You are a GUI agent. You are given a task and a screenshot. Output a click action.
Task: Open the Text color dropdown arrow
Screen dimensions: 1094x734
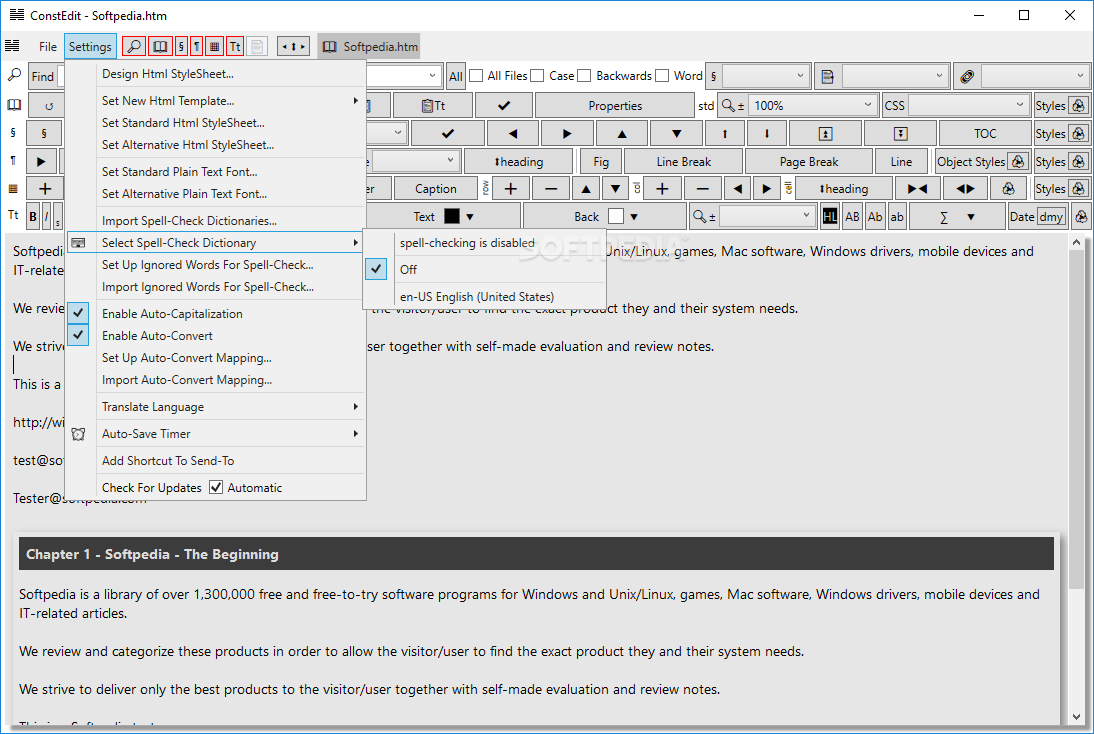click(470, 217)
